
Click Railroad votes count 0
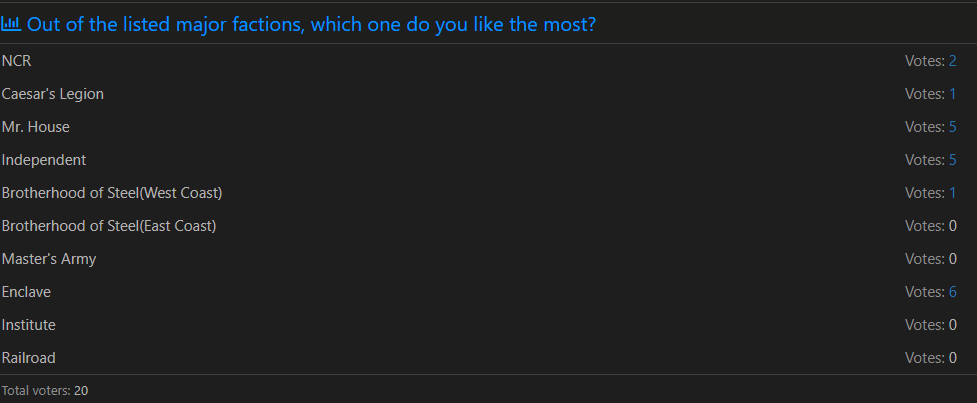pyautogui.click(x=952, y=358)
